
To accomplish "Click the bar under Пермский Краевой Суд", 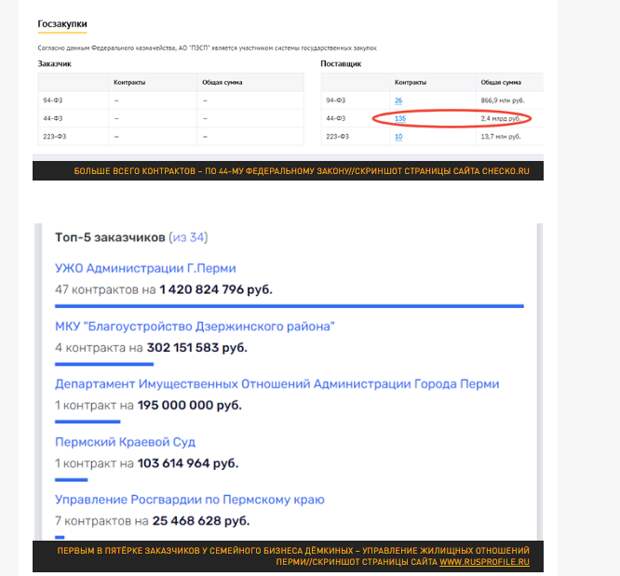I will pyautogui.click(x=71, y=480).
